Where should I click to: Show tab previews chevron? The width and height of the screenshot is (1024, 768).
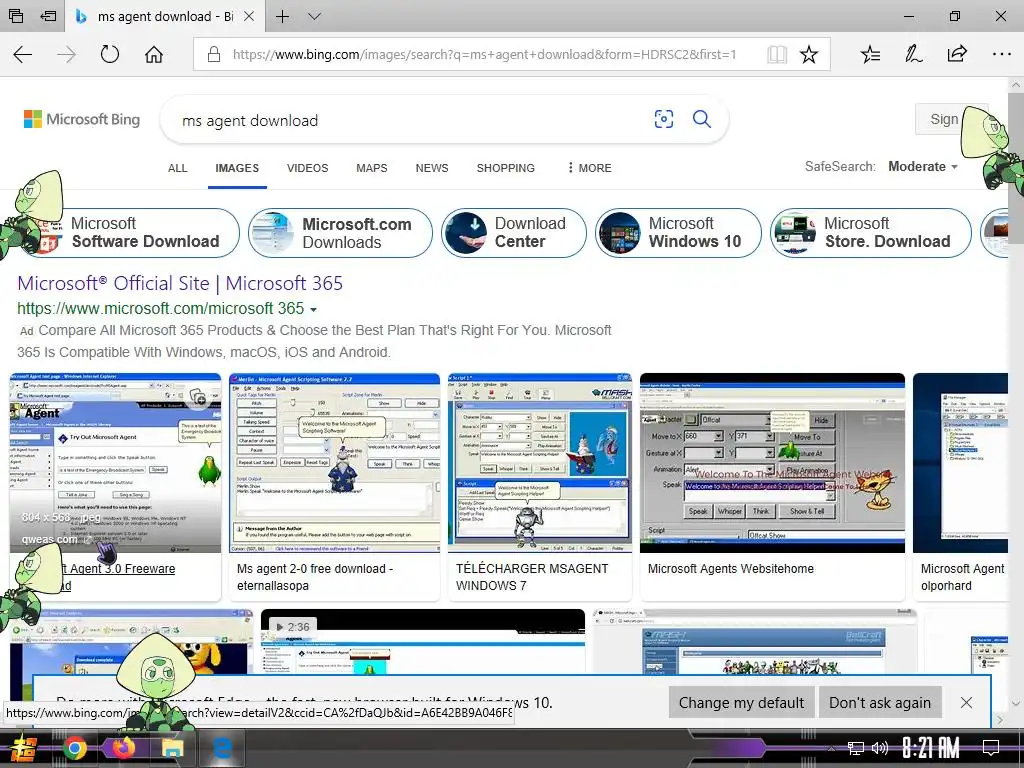[314, 16]
